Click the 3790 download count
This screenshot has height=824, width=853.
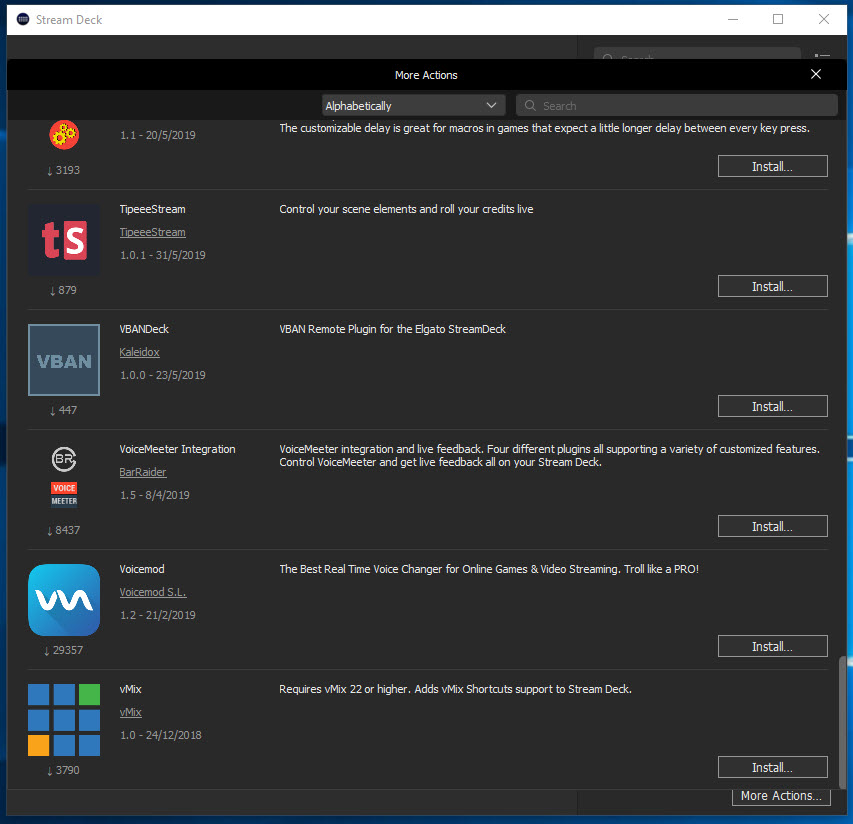(x=63, y=770)
